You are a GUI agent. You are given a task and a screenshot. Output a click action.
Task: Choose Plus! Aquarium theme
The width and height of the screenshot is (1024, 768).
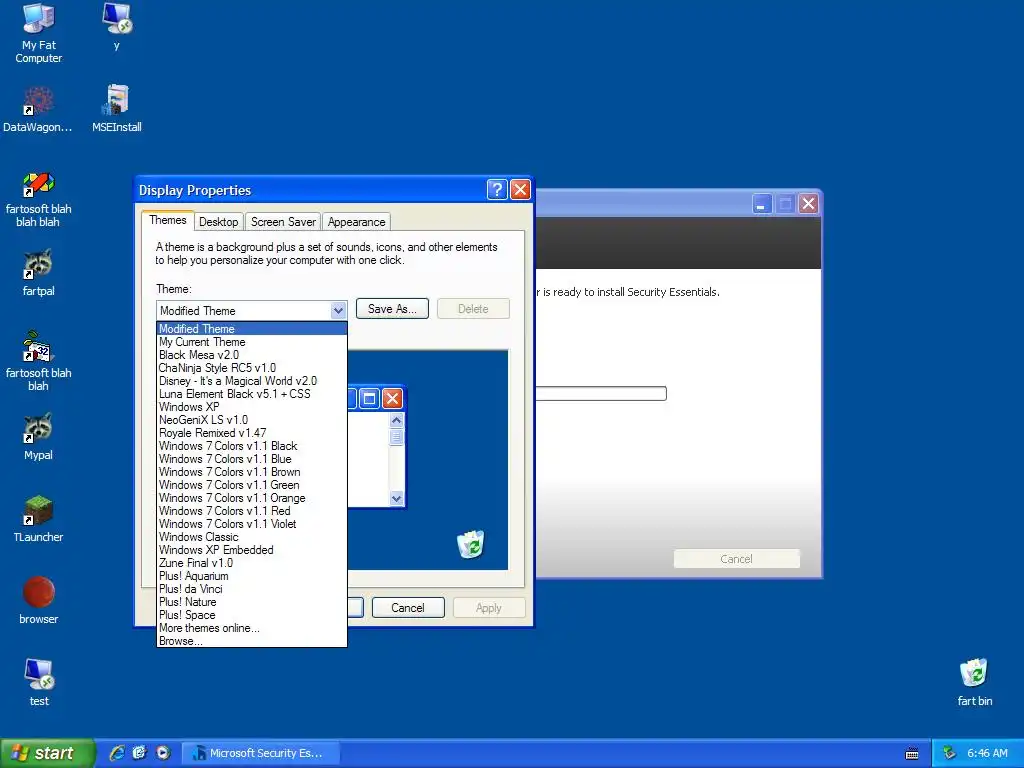pyautogui.click(x=252, y=576)
